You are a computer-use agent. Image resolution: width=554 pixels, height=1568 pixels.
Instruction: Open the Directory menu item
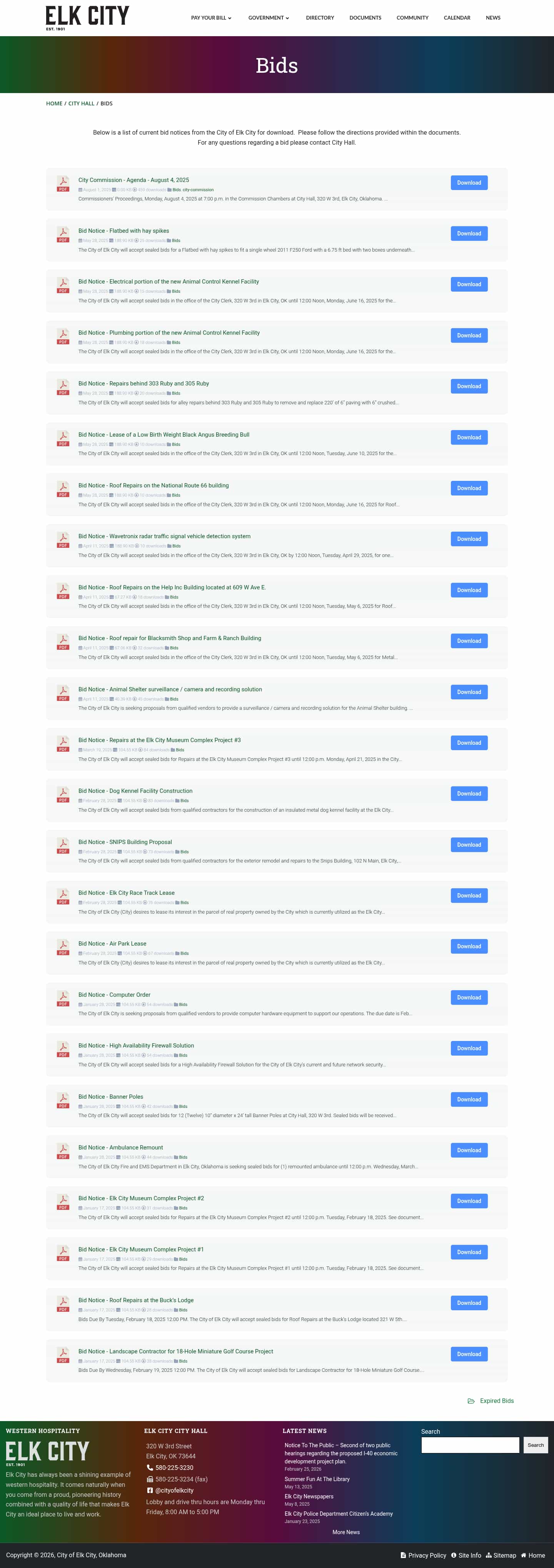[x=320, y=18]
